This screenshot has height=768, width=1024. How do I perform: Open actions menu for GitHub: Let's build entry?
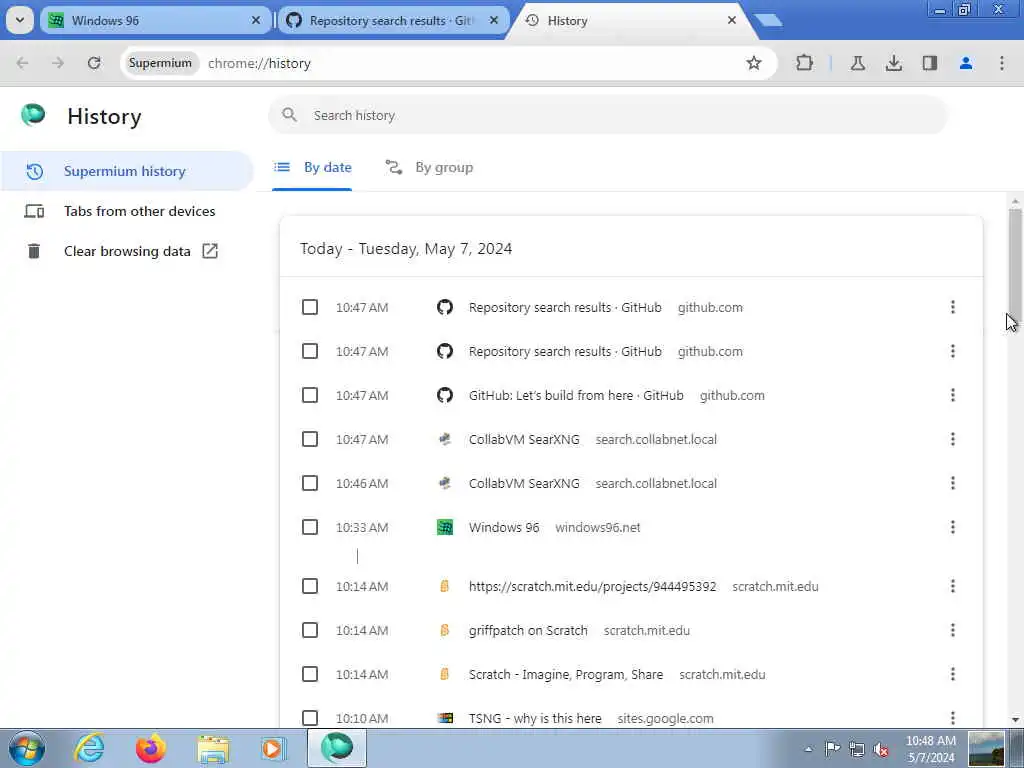click(953, 395)
